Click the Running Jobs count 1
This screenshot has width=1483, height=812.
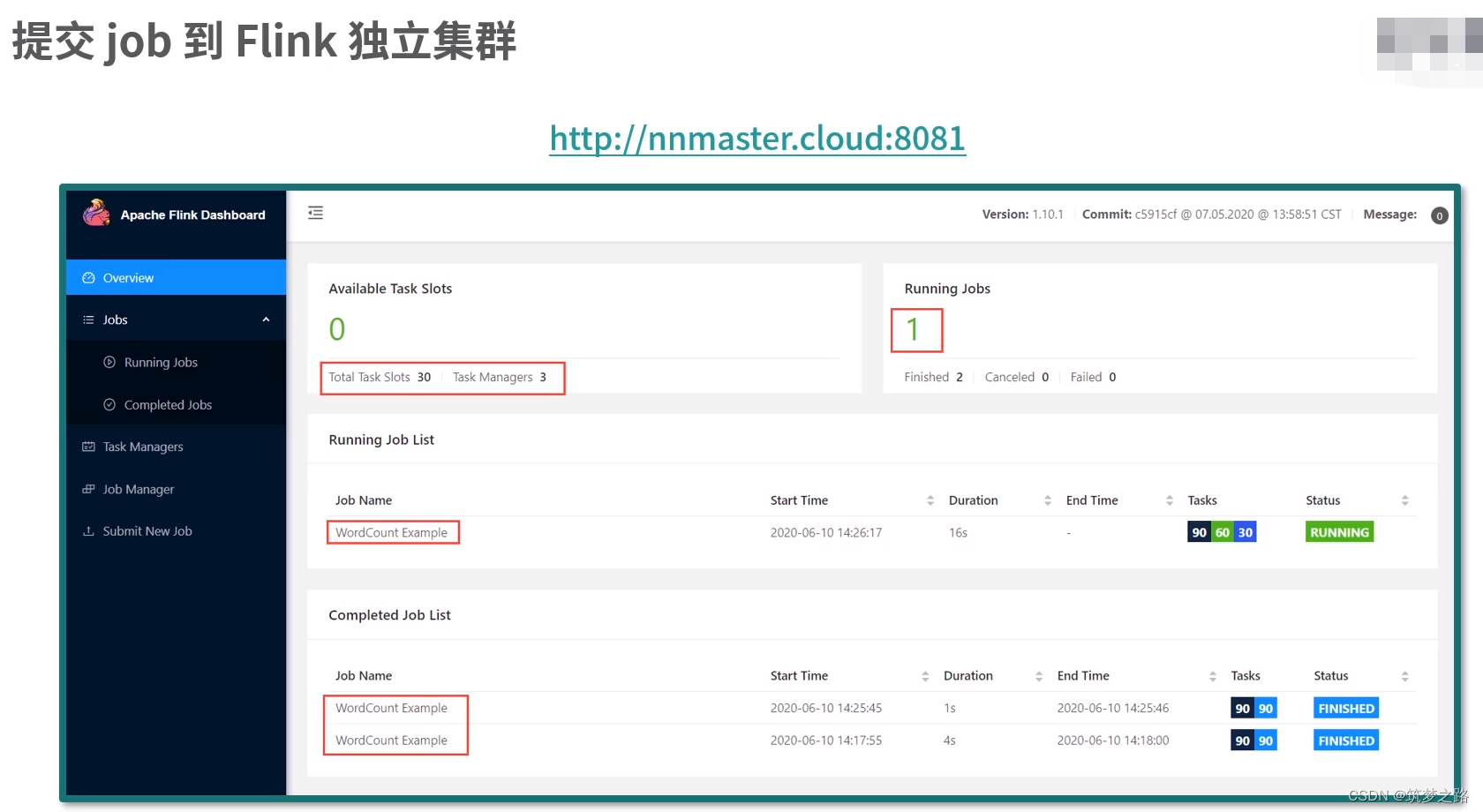913,329
